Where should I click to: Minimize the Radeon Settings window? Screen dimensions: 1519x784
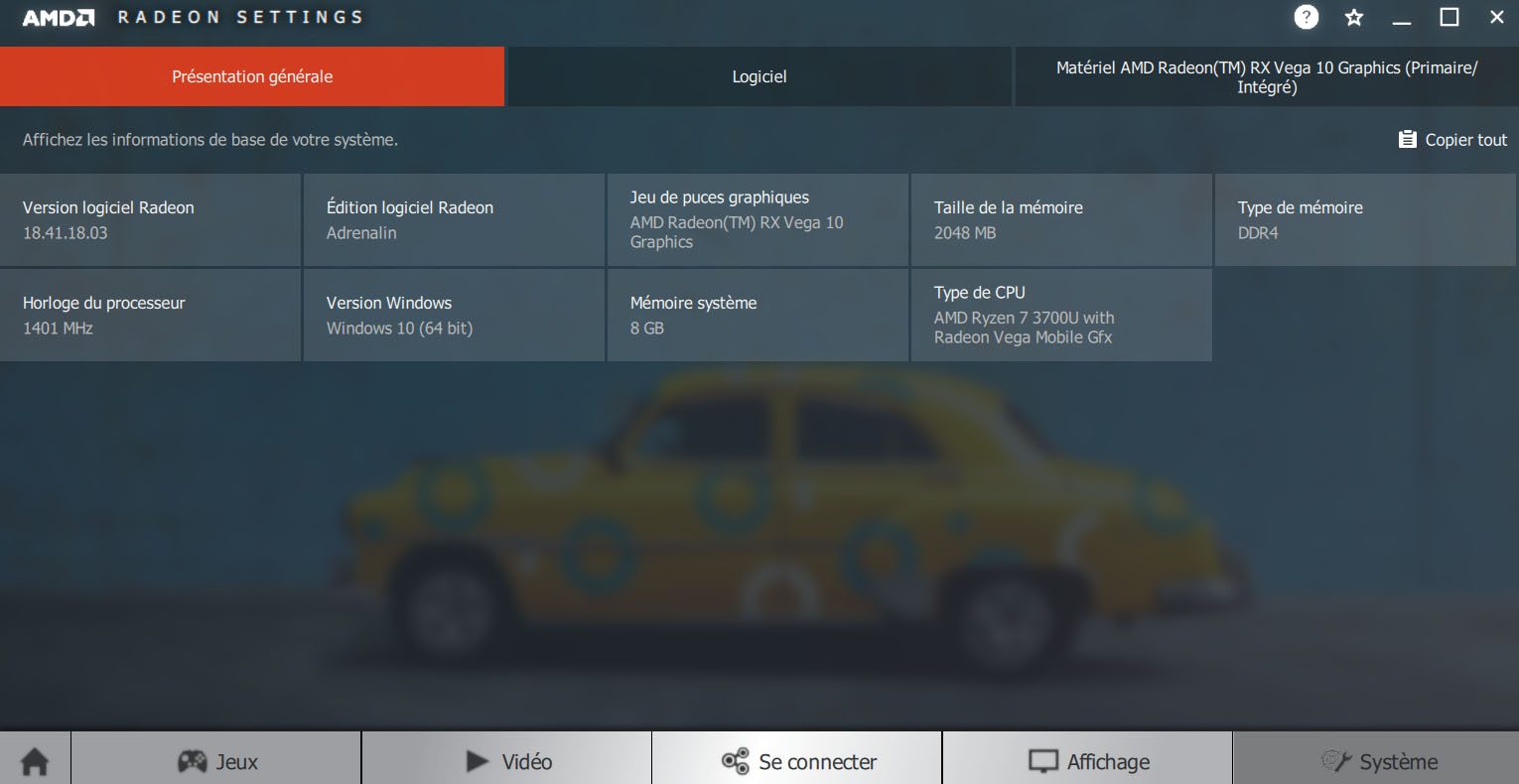[x=1401, y=17]
